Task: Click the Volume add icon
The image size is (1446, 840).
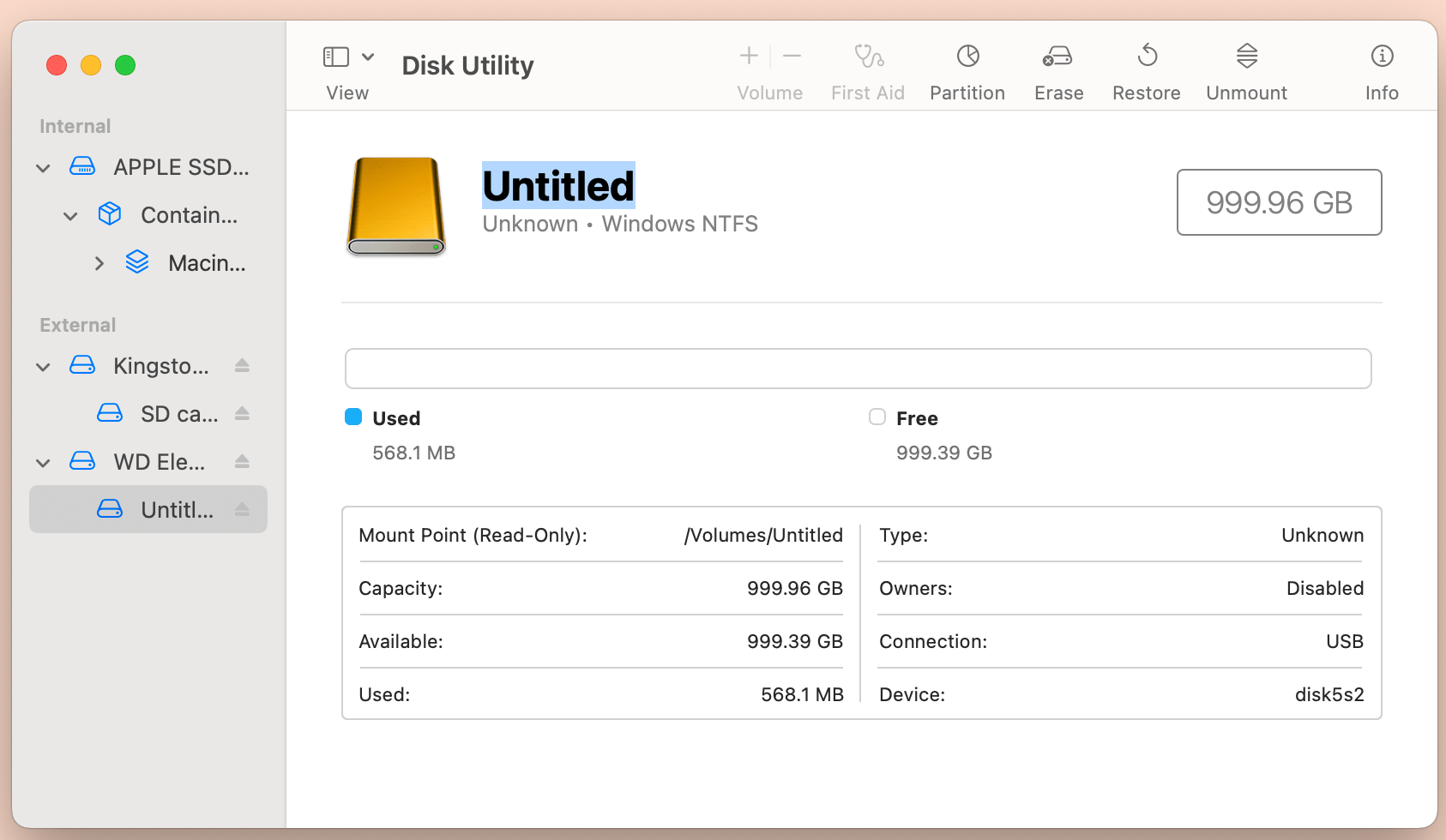Action: click(747, 56)
